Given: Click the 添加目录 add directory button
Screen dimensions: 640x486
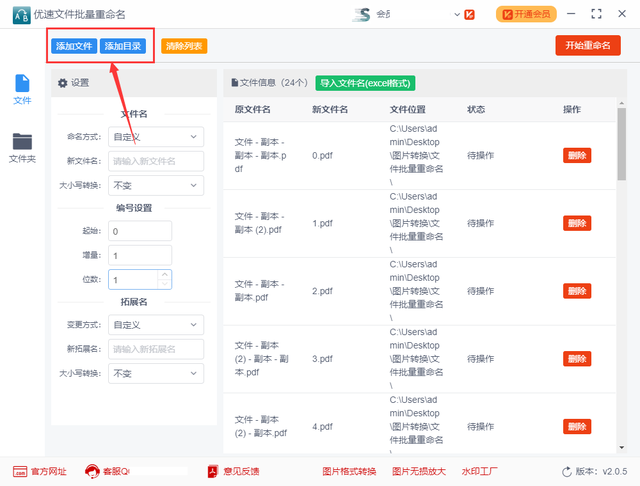Looking at the screenshot, I should point(123,46).
